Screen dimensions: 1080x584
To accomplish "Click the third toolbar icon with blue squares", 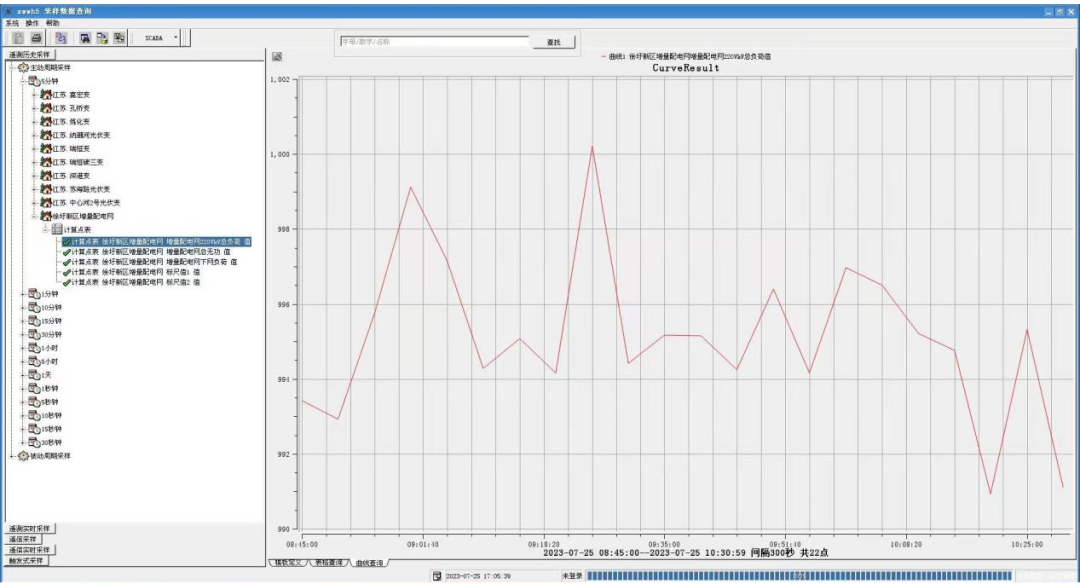I will coord(60,38).
